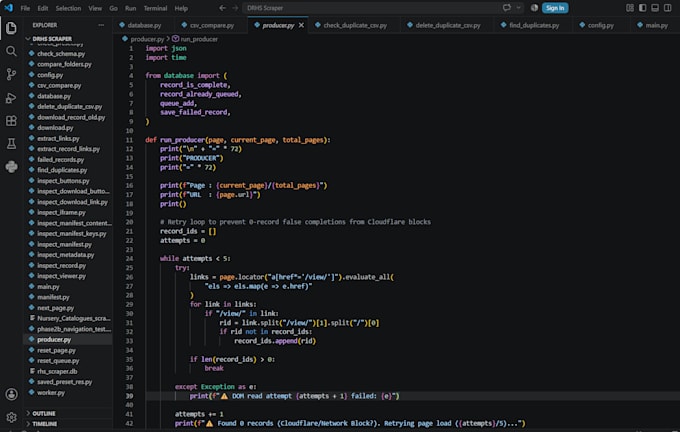Expand the OUTLINE section
This screenshot has height=432, width=680.
tap(43, 413)
